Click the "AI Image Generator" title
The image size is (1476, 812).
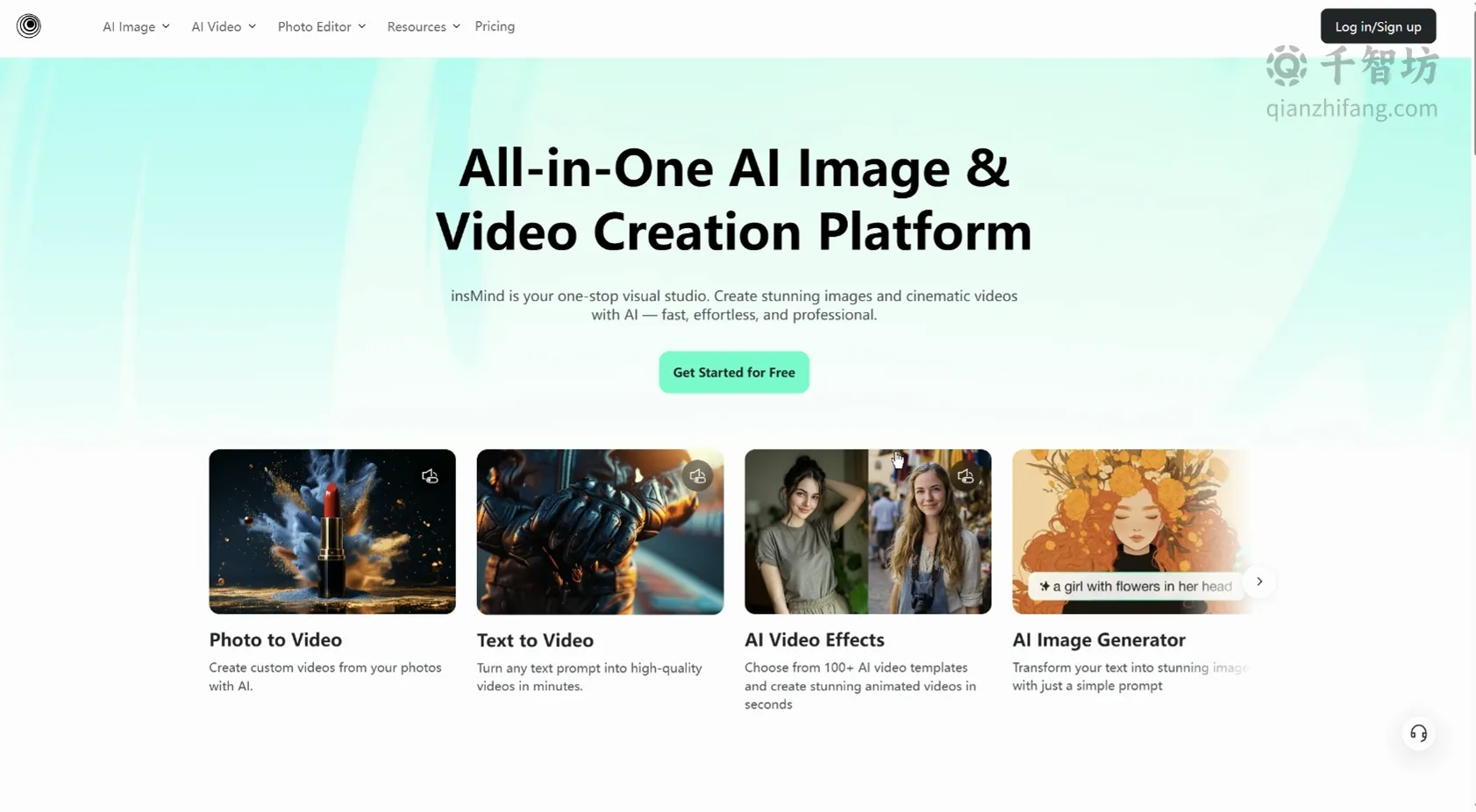pos(1099,639)
